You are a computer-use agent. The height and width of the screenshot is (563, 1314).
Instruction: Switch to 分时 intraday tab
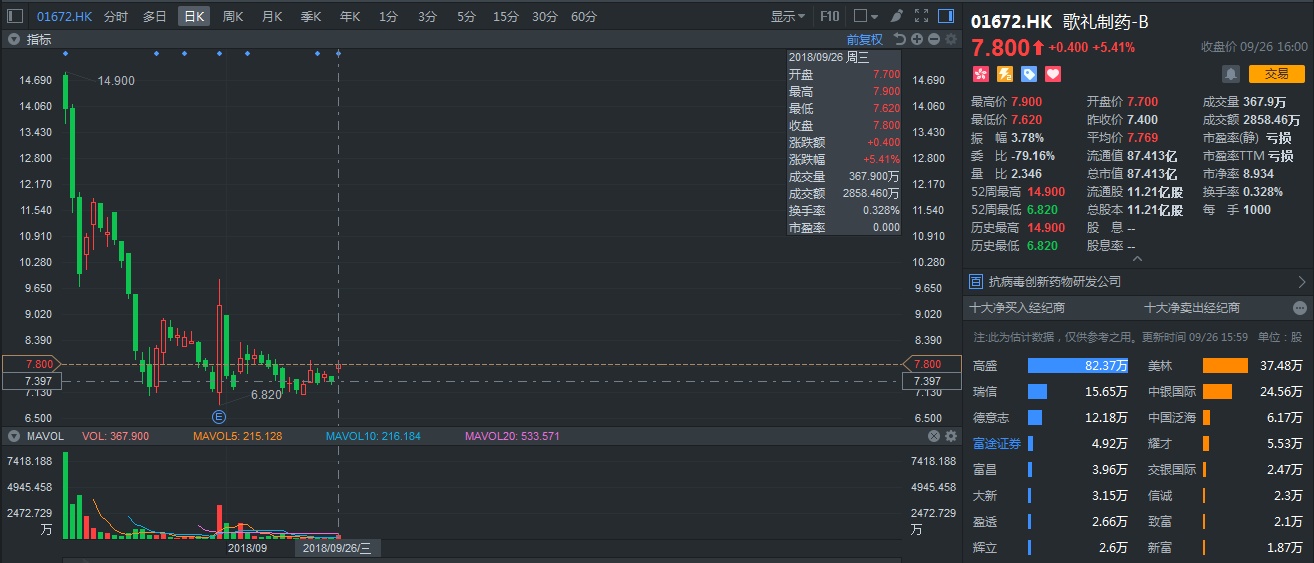click(x=116, y=16)
